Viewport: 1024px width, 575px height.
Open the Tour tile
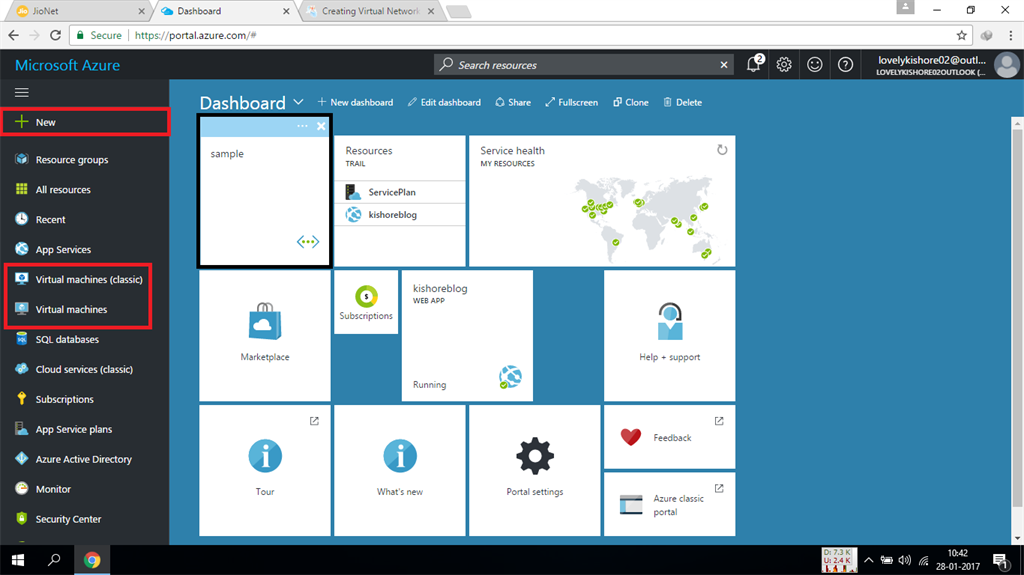pyautogui.click(x=264, y=470)
